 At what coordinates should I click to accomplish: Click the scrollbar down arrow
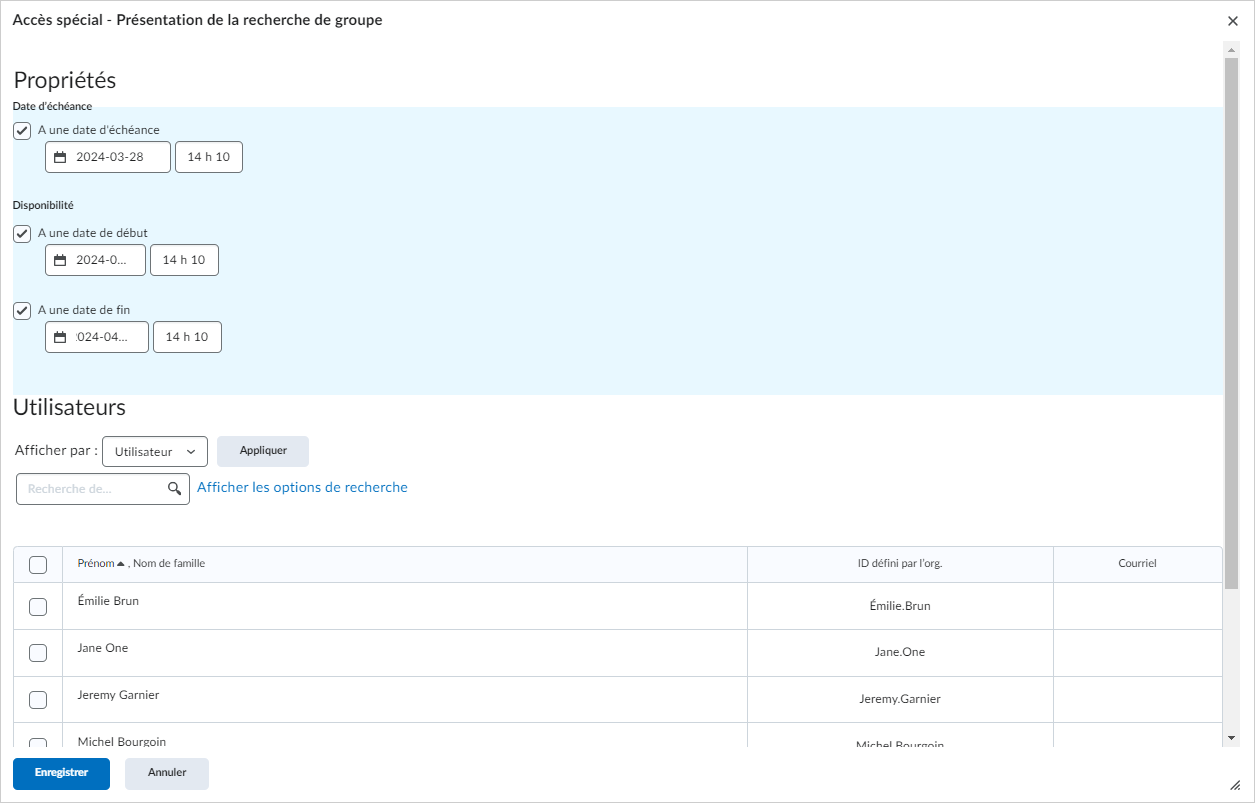[x=1231, y=737]
